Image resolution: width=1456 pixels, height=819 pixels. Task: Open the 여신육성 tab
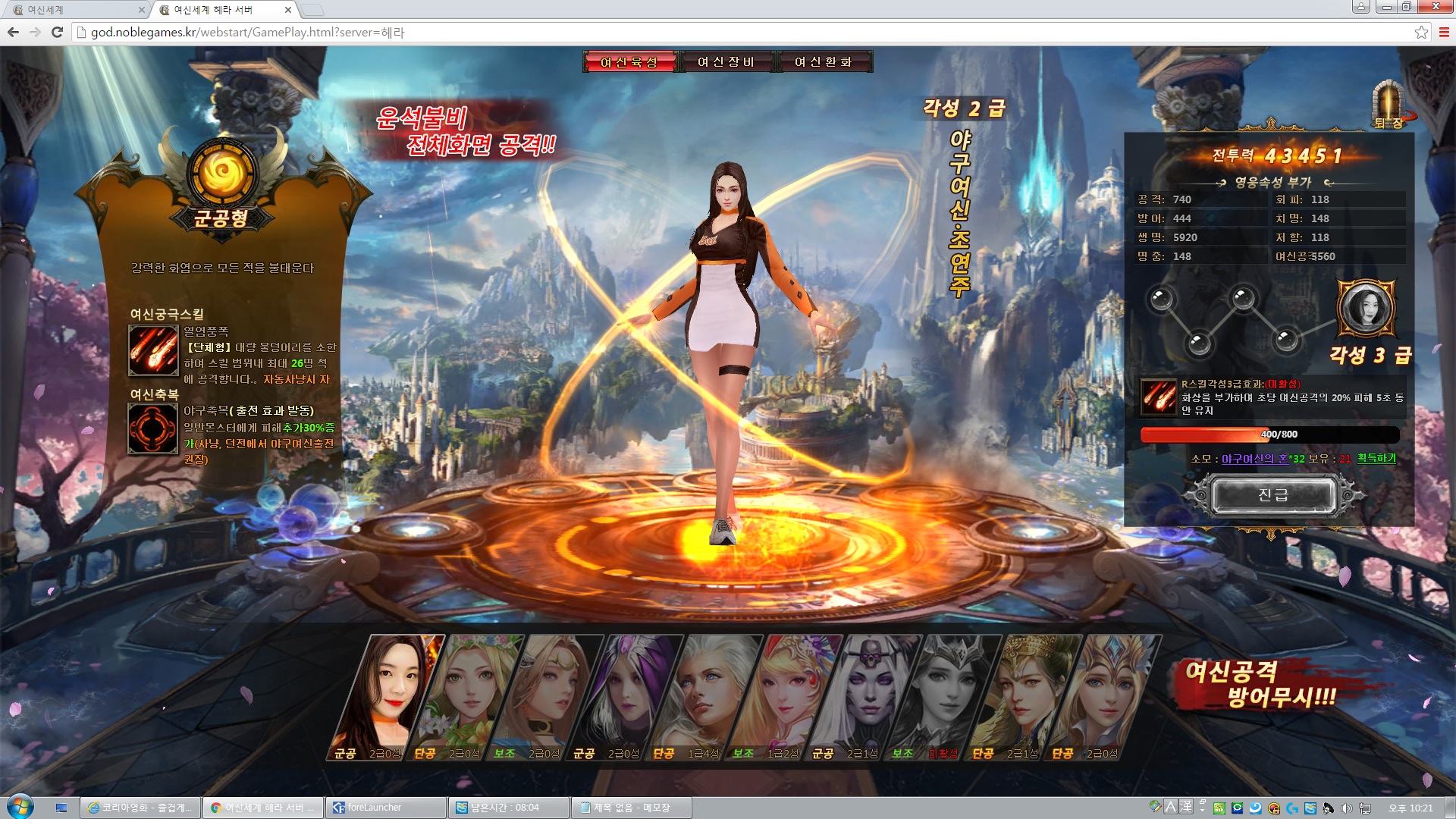tap(629, 61)
